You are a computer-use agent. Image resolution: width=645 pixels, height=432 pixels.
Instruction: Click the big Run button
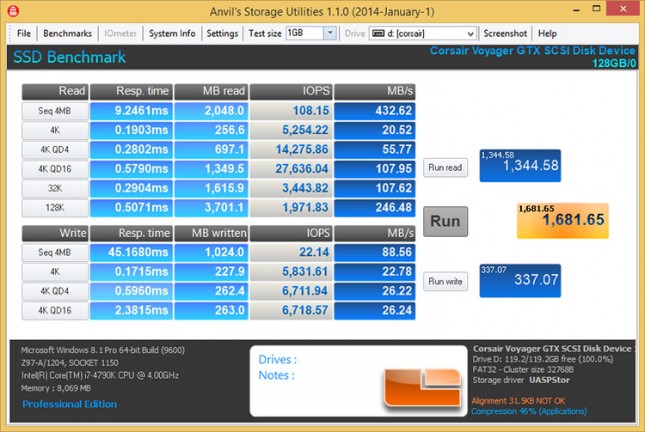click(445, 221)
